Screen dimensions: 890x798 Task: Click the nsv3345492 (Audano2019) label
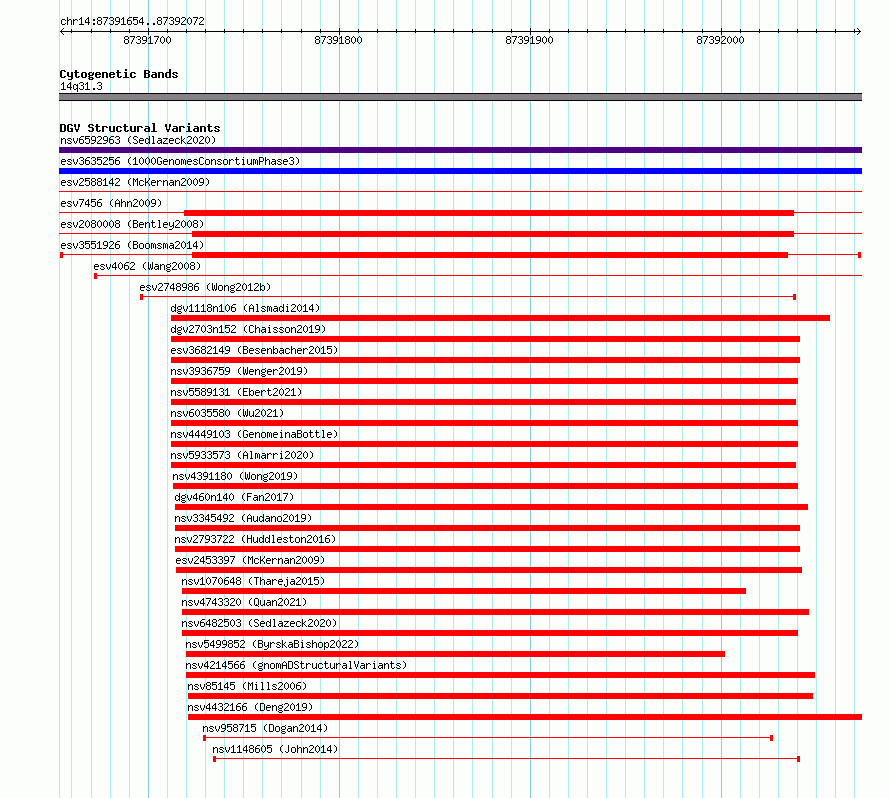click(x=244, y=518)
